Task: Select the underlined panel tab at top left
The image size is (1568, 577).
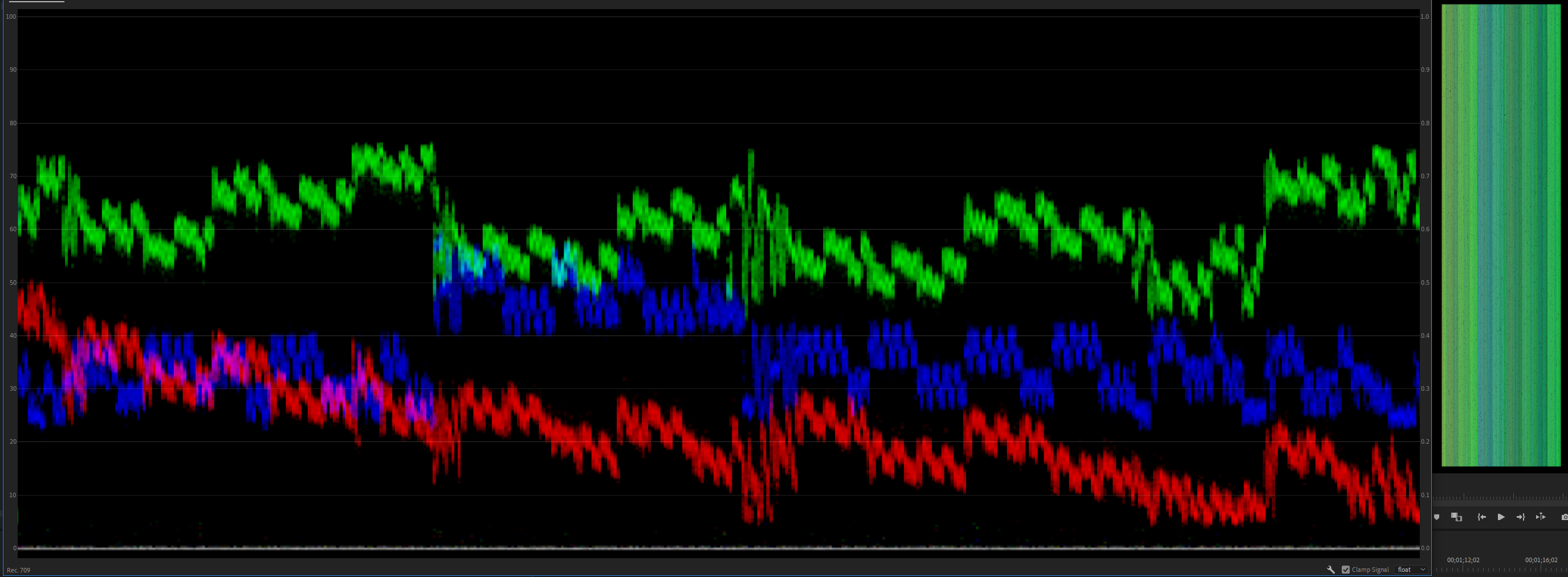Action: pos(36,2)
